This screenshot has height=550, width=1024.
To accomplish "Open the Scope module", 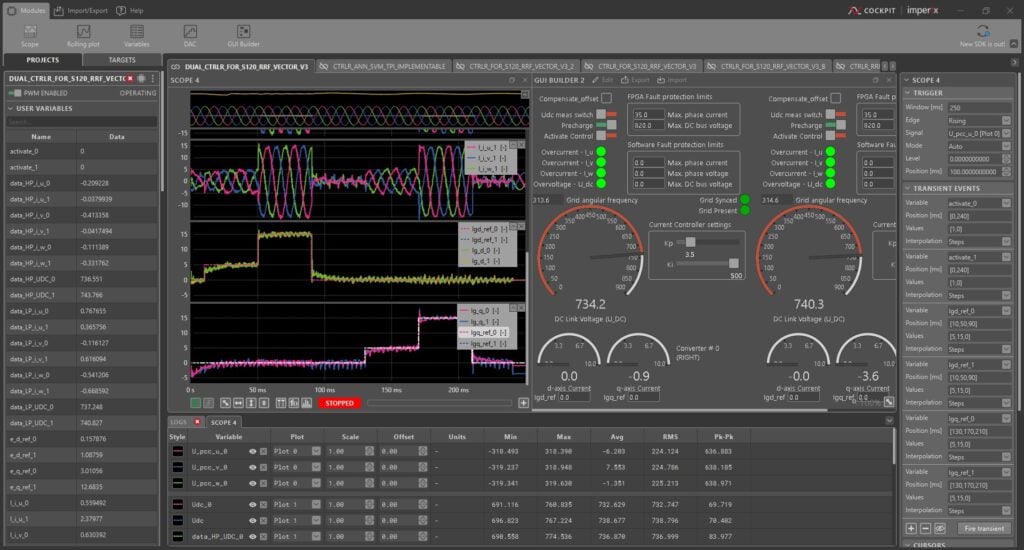I will 30,35.
